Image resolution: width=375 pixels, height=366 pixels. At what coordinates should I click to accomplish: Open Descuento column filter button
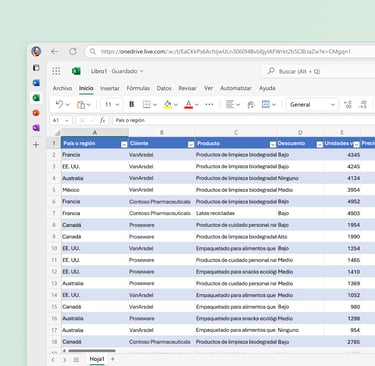(x=319, y=144)
